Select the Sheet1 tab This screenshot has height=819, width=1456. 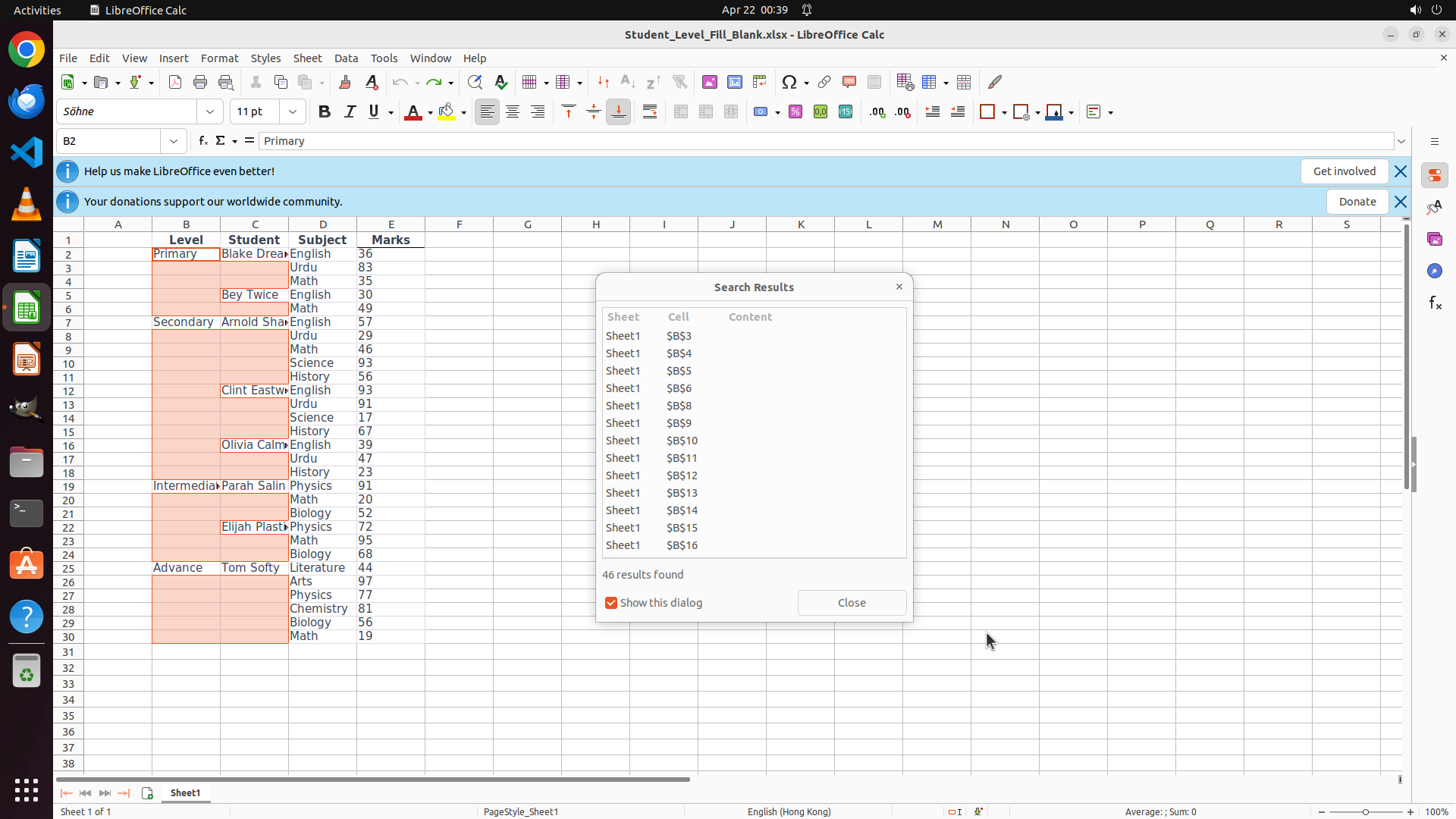click(x=185, y=792)
